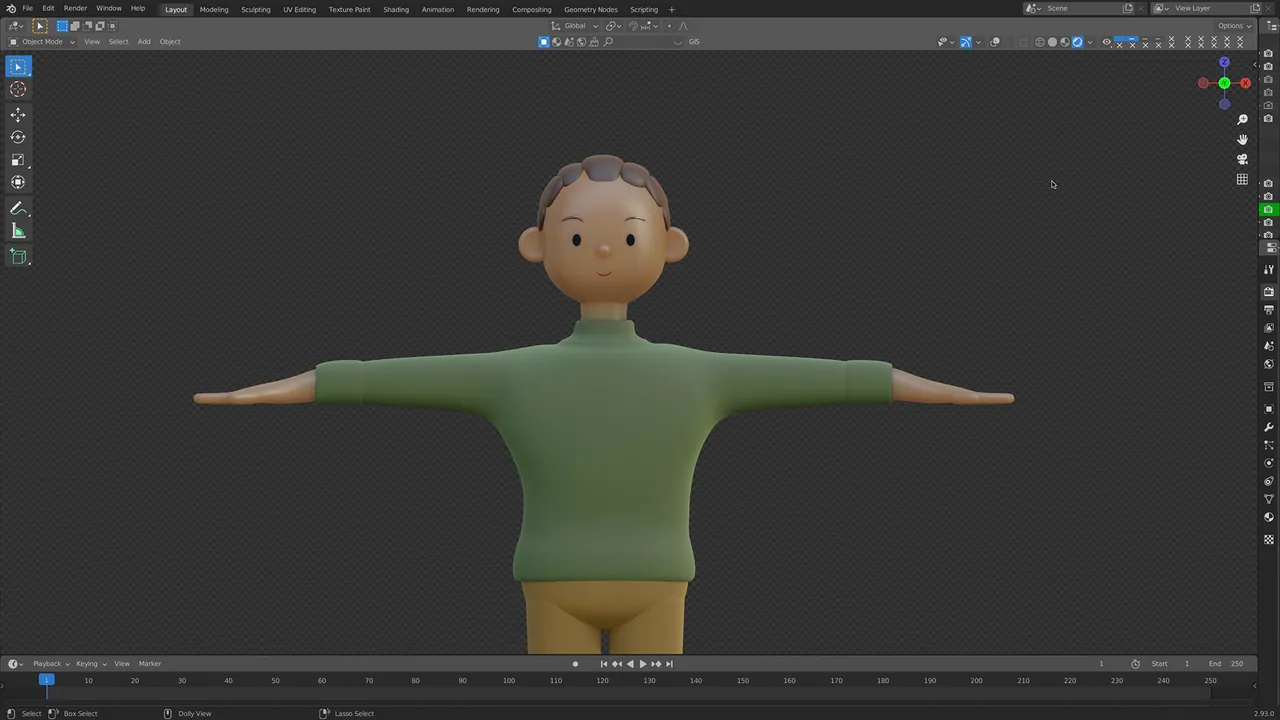Open the Render menu

(x=75, y=8)
